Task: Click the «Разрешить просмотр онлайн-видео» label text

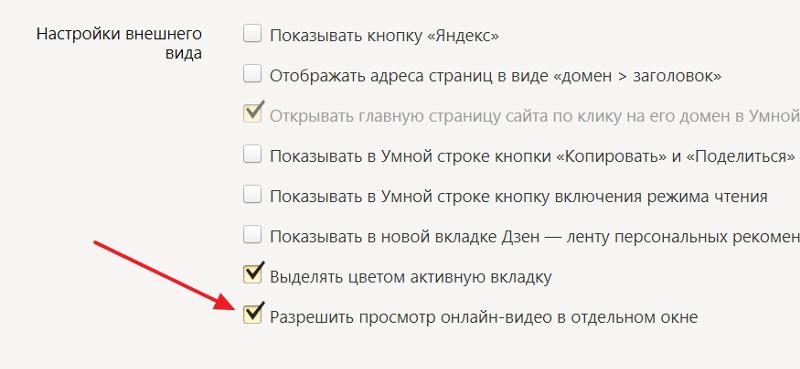Action: tap(484, 317)
